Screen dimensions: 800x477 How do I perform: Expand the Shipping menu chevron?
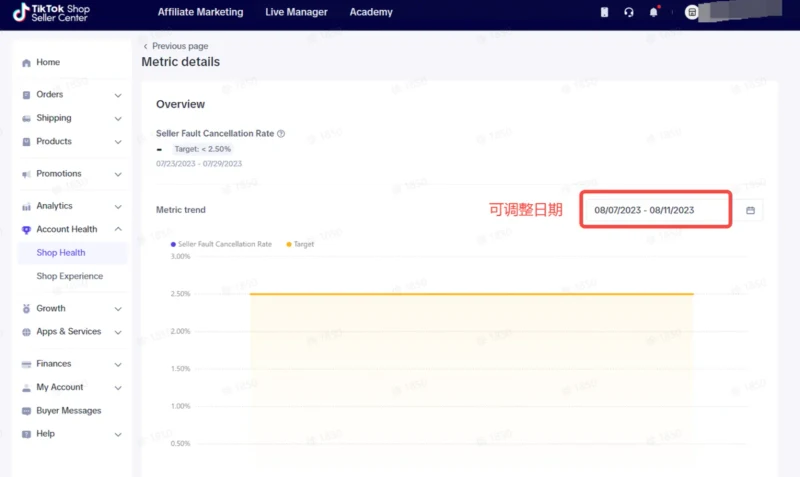pyautogui.click(x=118, y=119)
